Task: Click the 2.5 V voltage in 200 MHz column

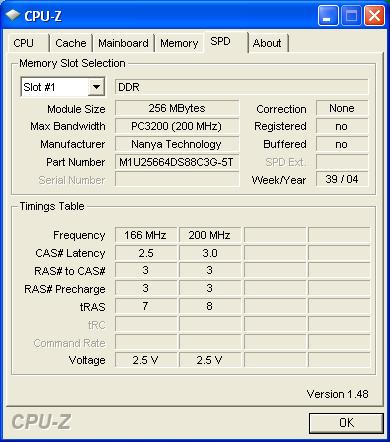Action: [x=210, y=360]
